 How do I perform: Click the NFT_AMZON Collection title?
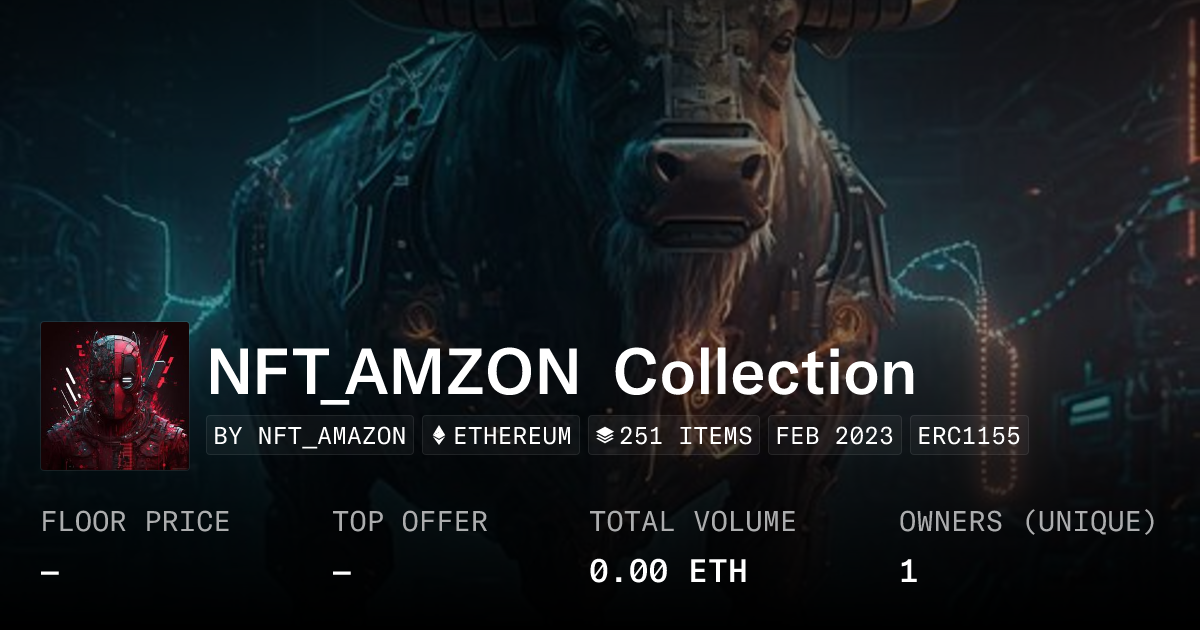pos(562,373)
